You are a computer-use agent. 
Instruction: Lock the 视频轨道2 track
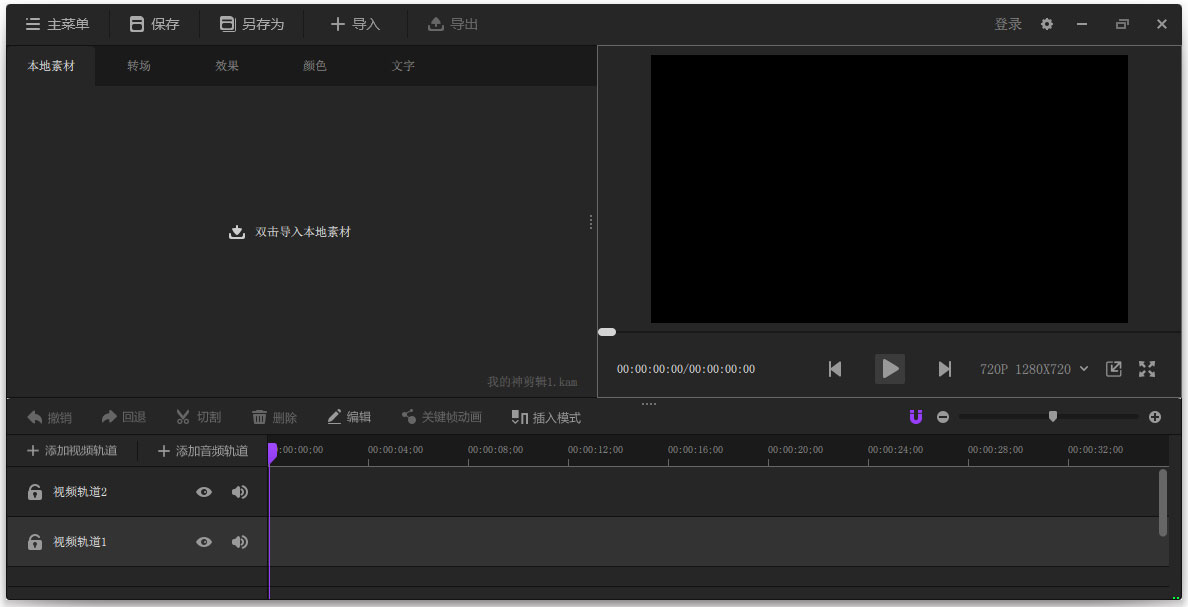pos(35,492)
